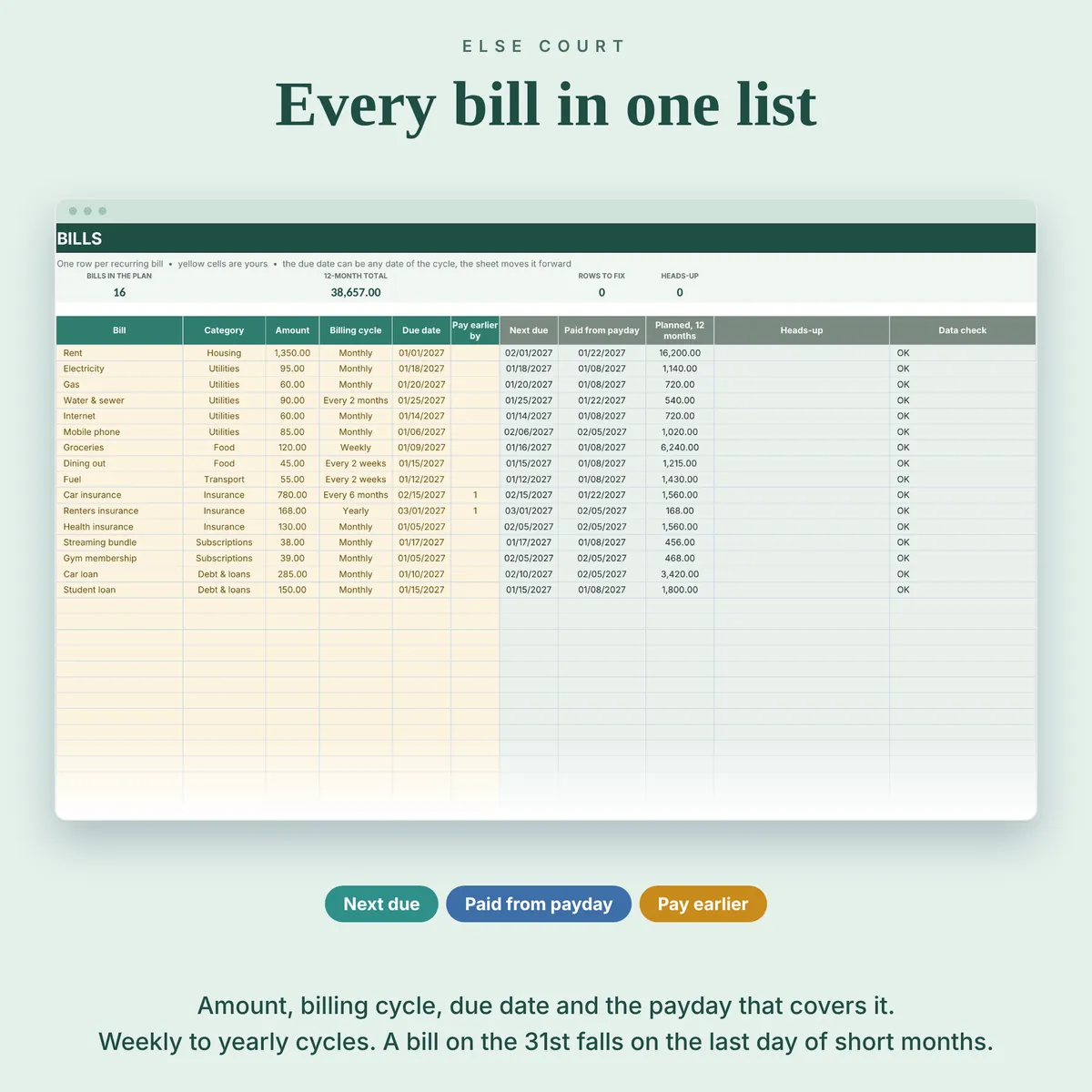The image size is (1092, 1092).
Task: Click the Weekly billing cycle cell
Action: pyautogui.click(x=356, y=448)
